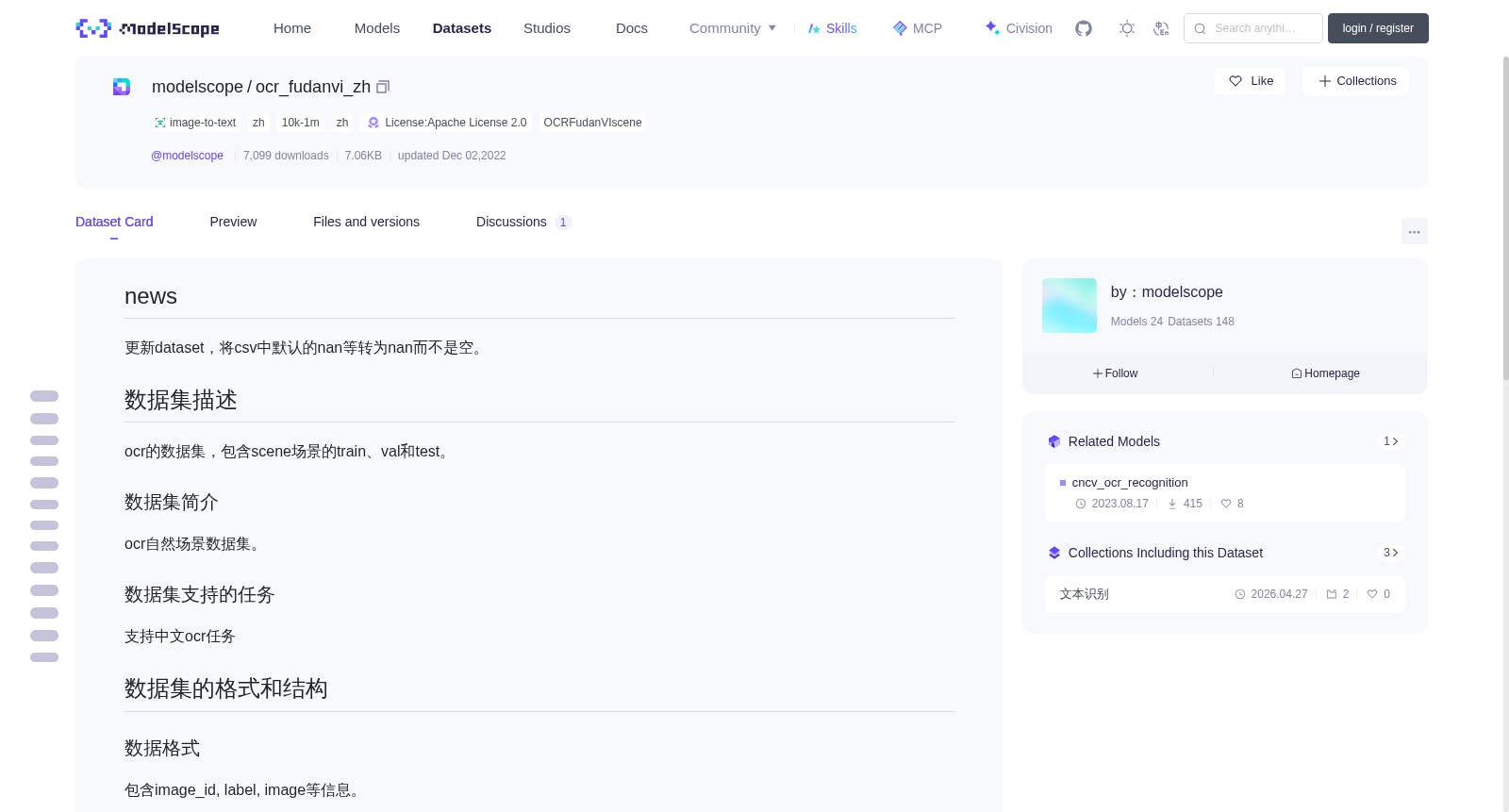The image size is (1509, 812).
Task: Open the cncv_ocr_recognition related model
Action: pyautogui.click(x=1130, y=483)
